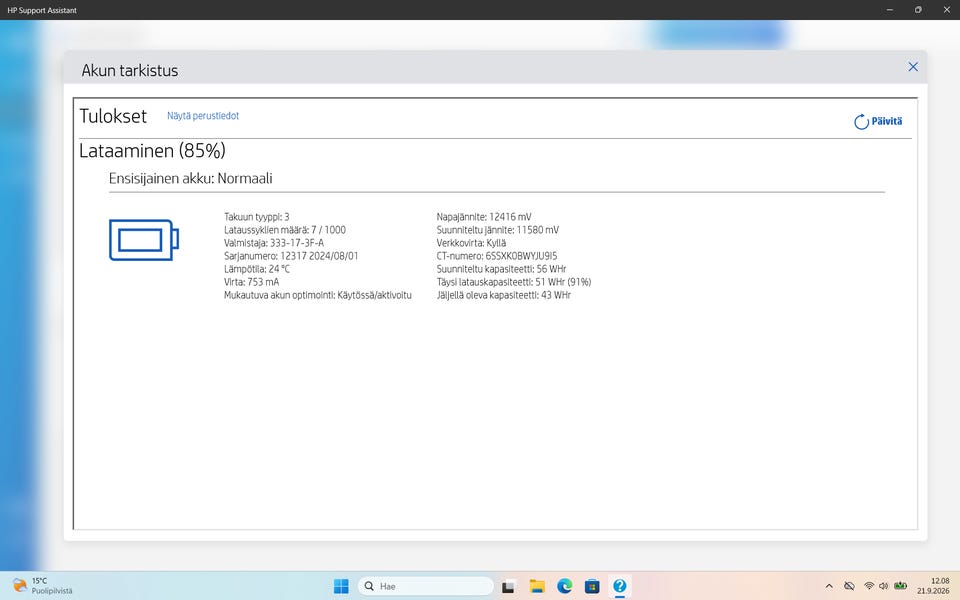The height and width of the screenshot is (600, 960).
Task: Select the Verkkovirta: Kyllä line
Action: 471,243
